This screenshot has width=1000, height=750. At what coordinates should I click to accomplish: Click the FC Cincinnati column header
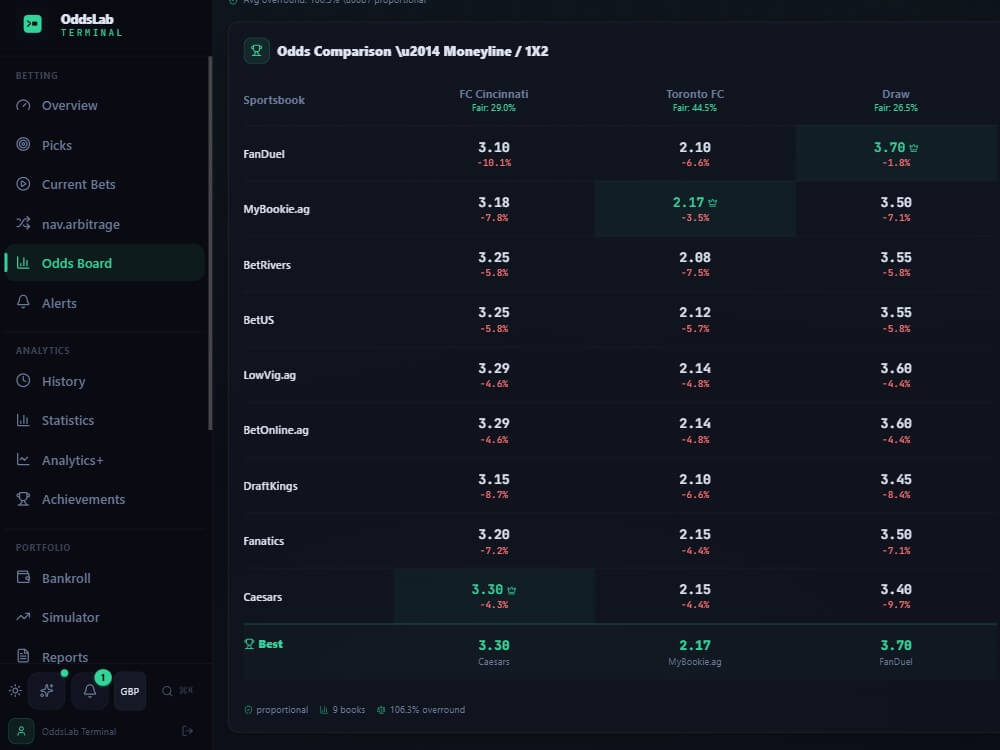point(494,100)
